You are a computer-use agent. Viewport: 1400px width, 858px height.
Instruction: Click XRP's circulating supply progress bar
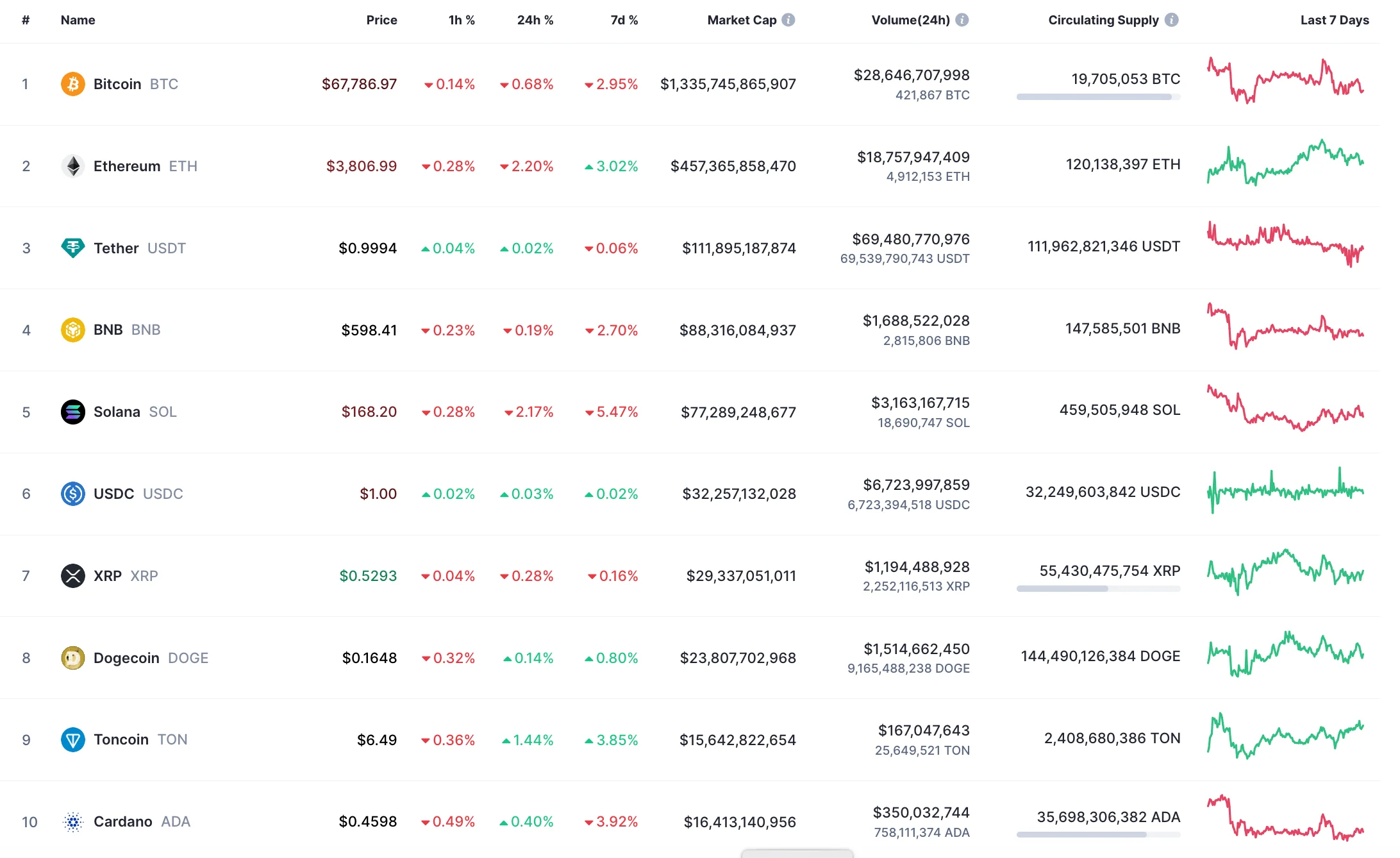tap(1097, 589)
